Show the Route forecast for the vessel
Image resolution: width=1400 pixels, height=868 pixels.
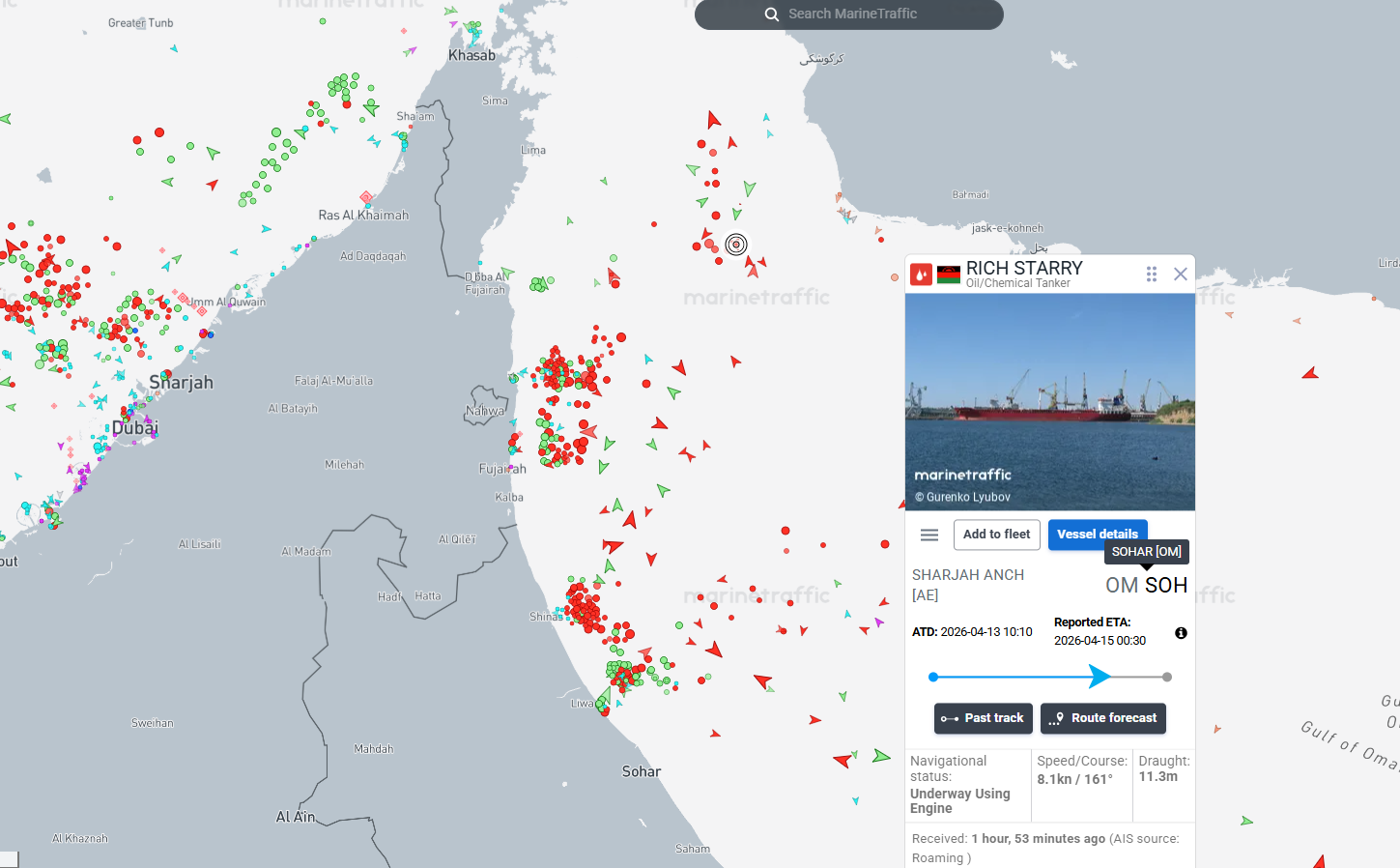click(x=1103, y=718)
